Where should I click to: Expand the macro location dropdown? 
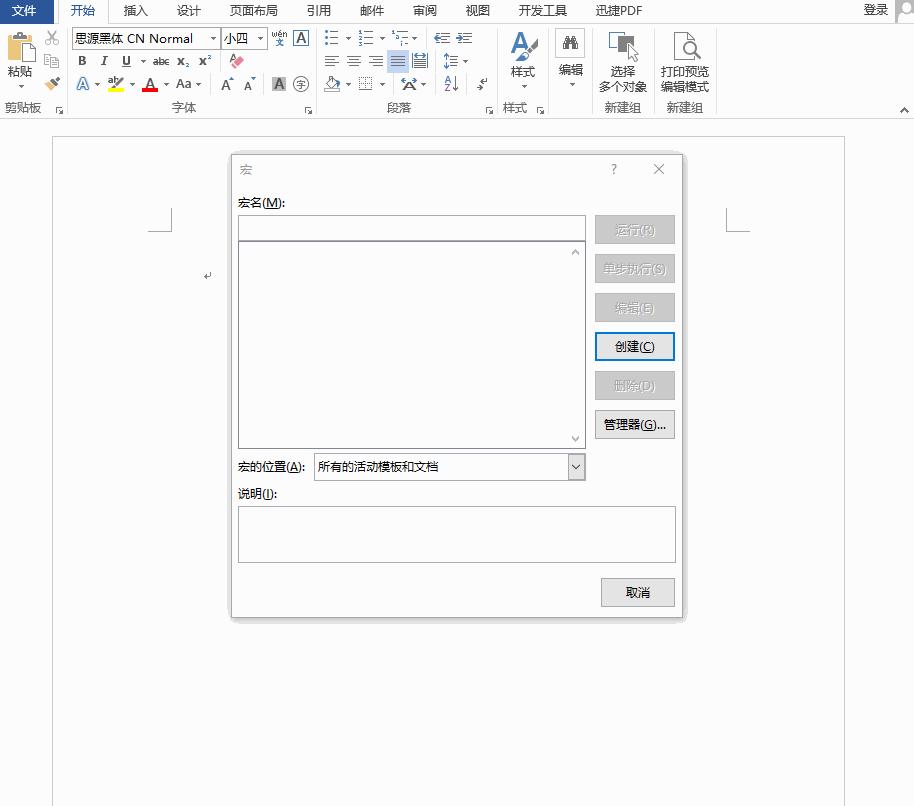tap(575, 467)
